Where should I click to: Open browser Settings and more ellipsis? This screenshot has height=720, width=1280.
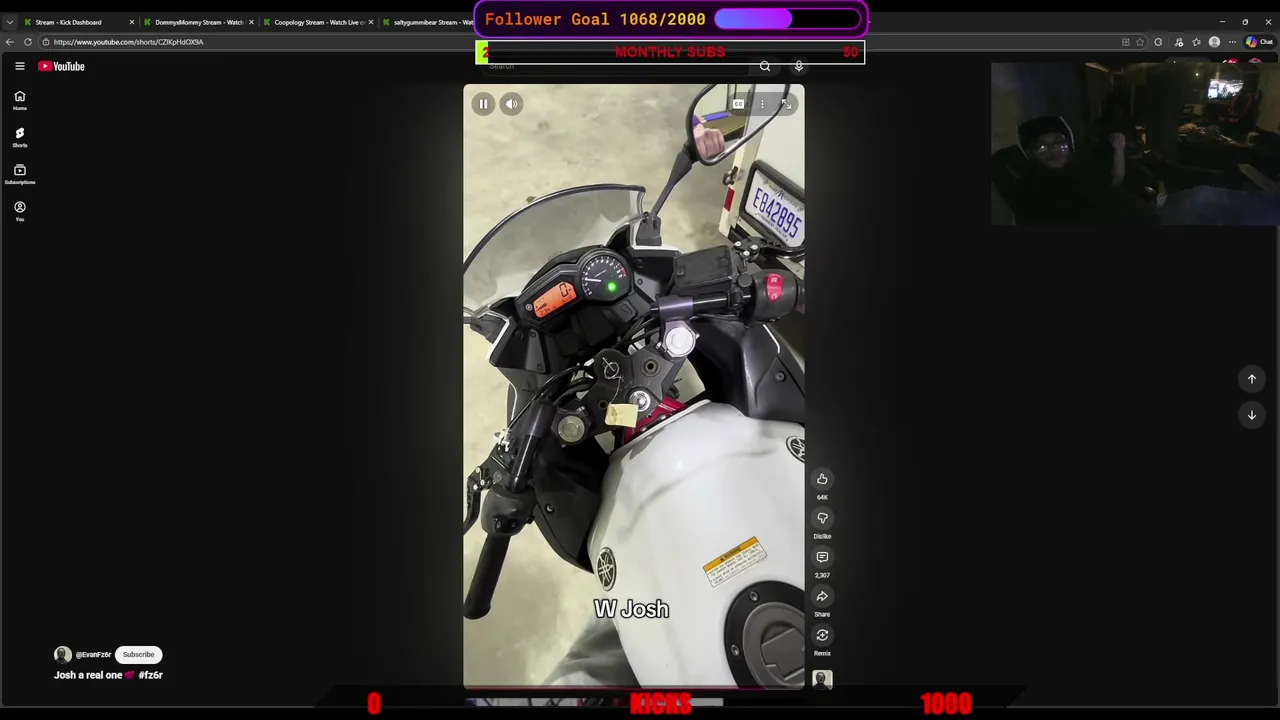(x=1232, y=42)
